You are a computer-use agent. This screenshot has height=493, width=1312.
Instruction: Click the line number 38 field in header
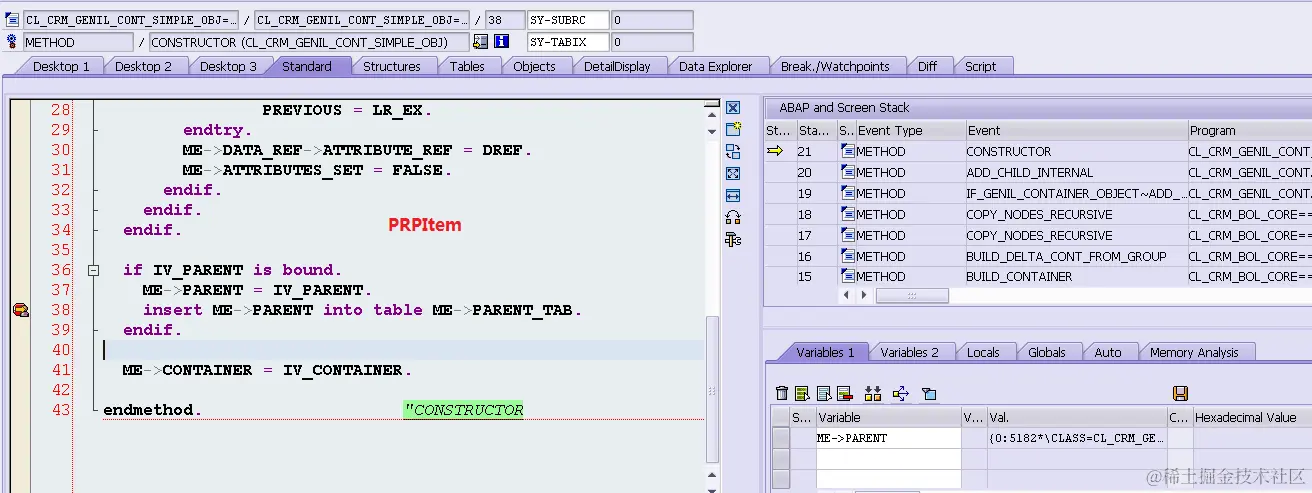(x=503, y=20)
